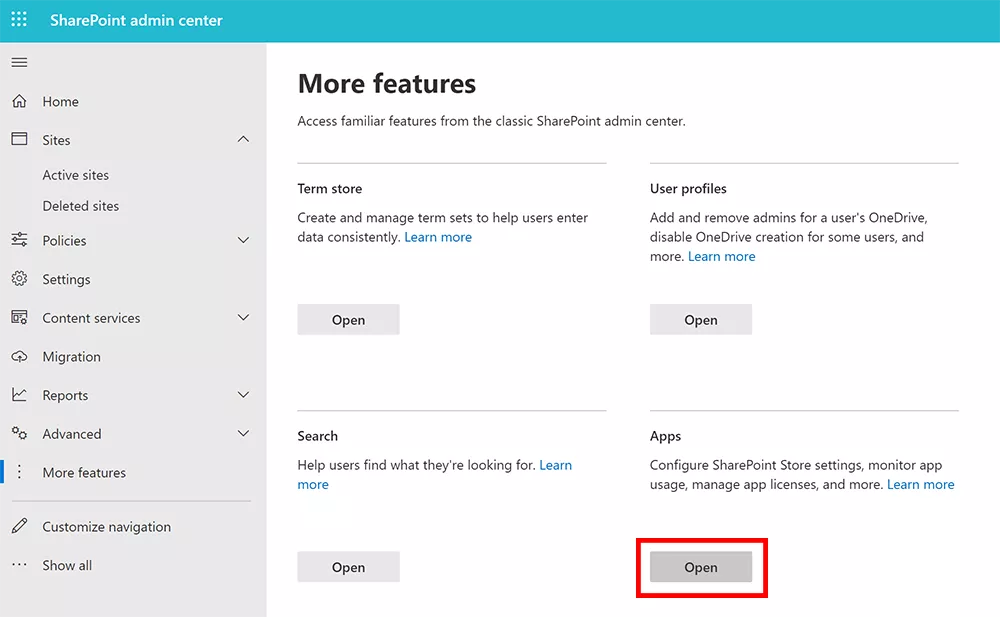Open the Apps feature
1000x617 pixels.
[701, 567]
